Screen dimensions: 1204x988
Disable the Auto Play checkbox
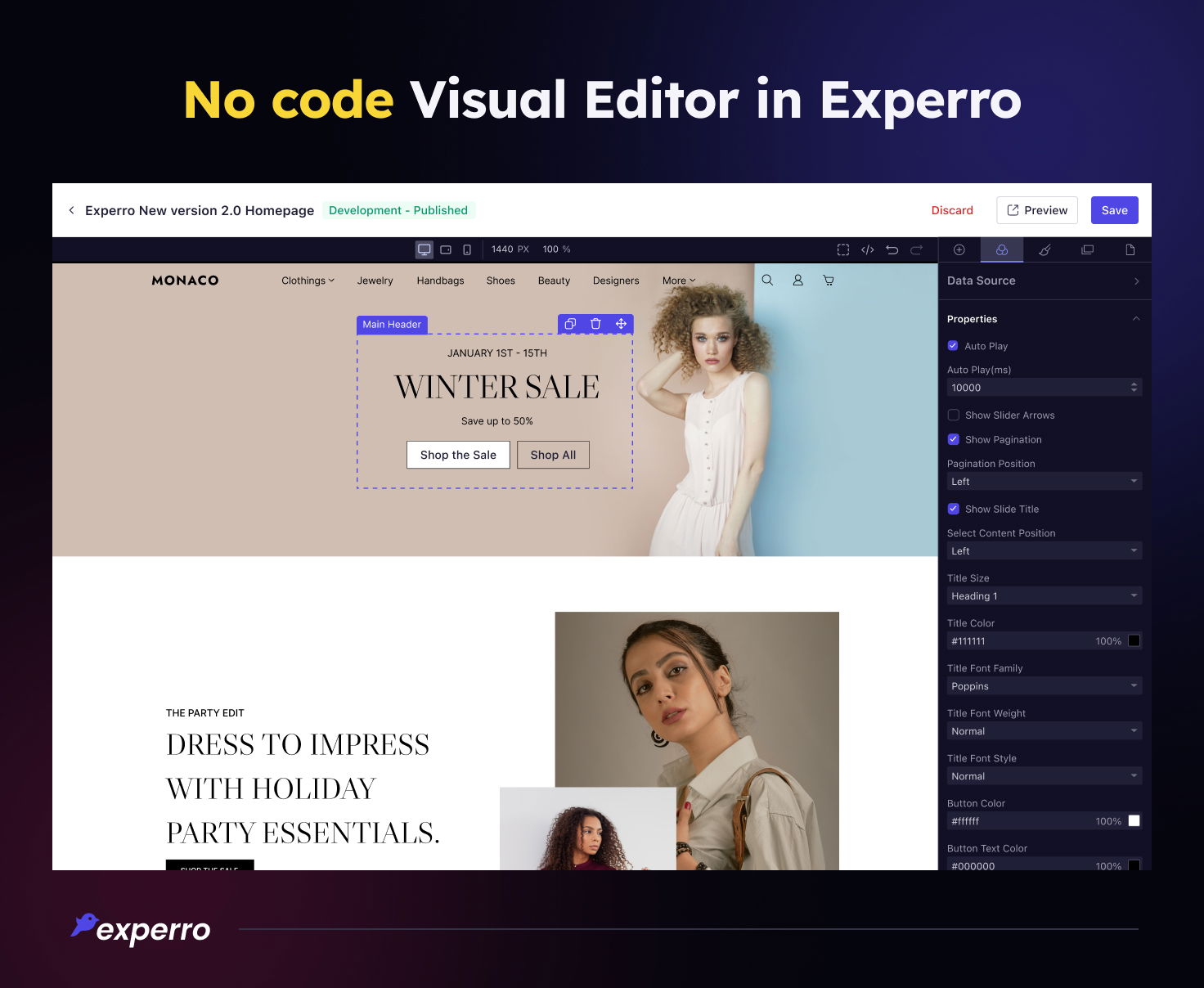point(953,345)
